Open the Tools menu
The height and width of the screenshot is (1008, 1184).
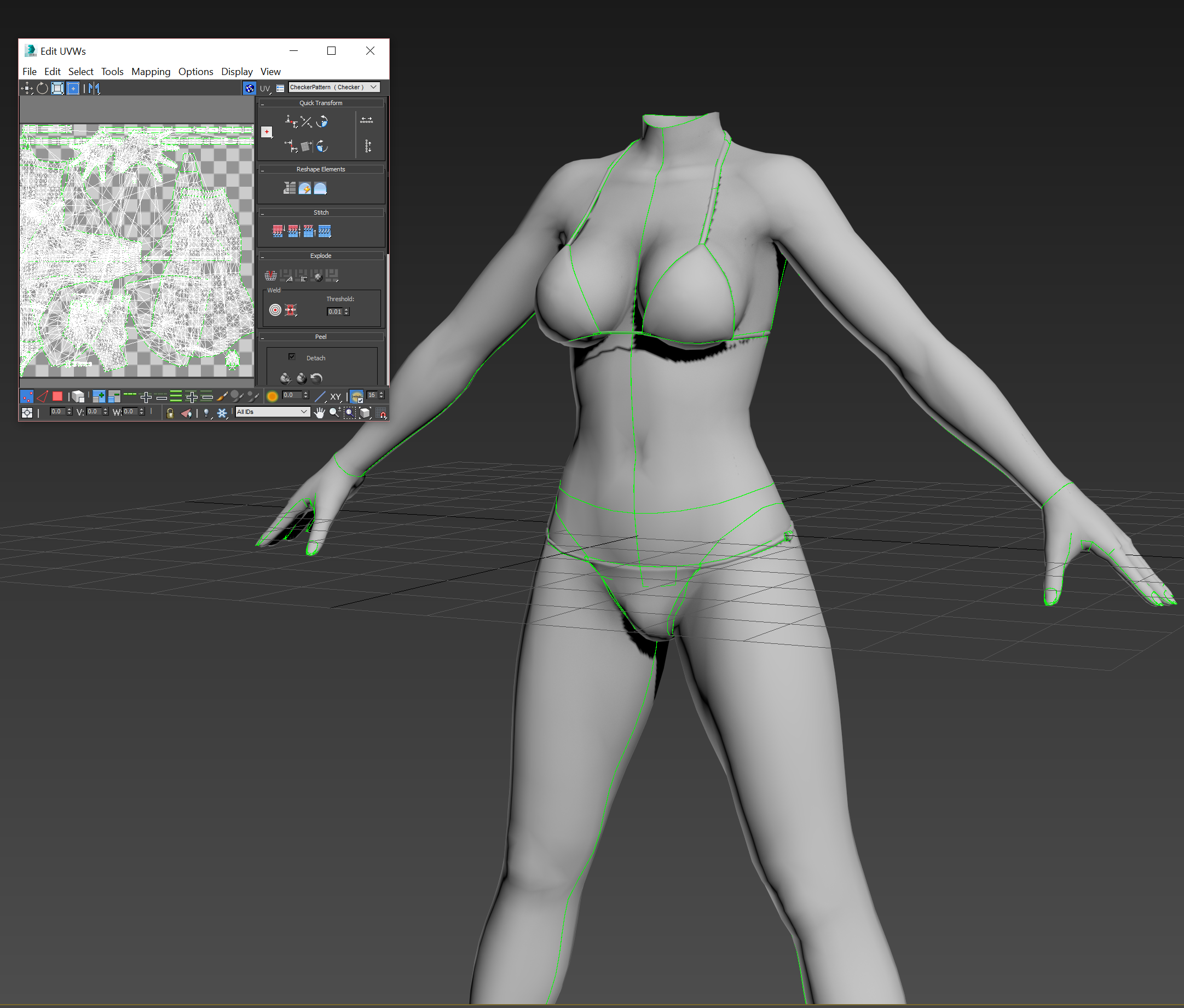(x=112, y=71)
